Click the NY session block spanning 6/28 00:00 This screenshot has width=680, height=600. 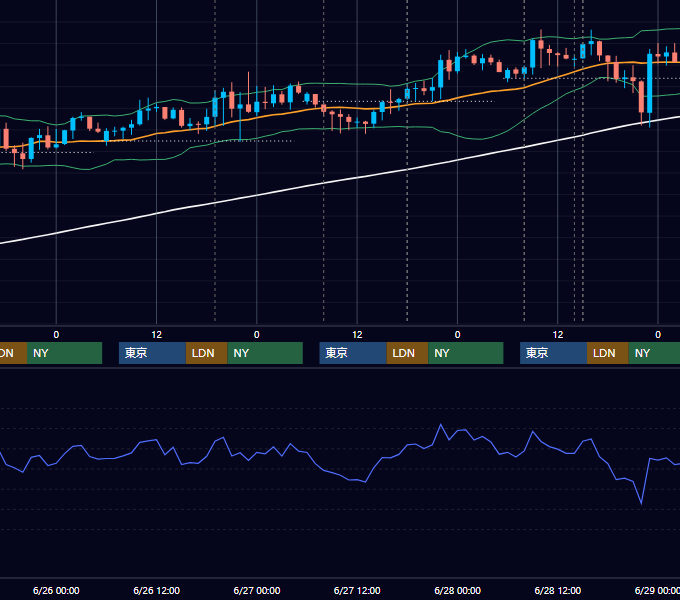pyautogui.click(x=466, y=353)
